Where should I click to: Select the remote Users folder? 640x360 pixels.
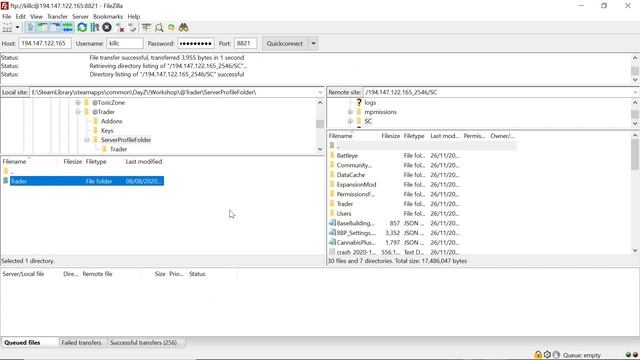[x=344, y=213]
